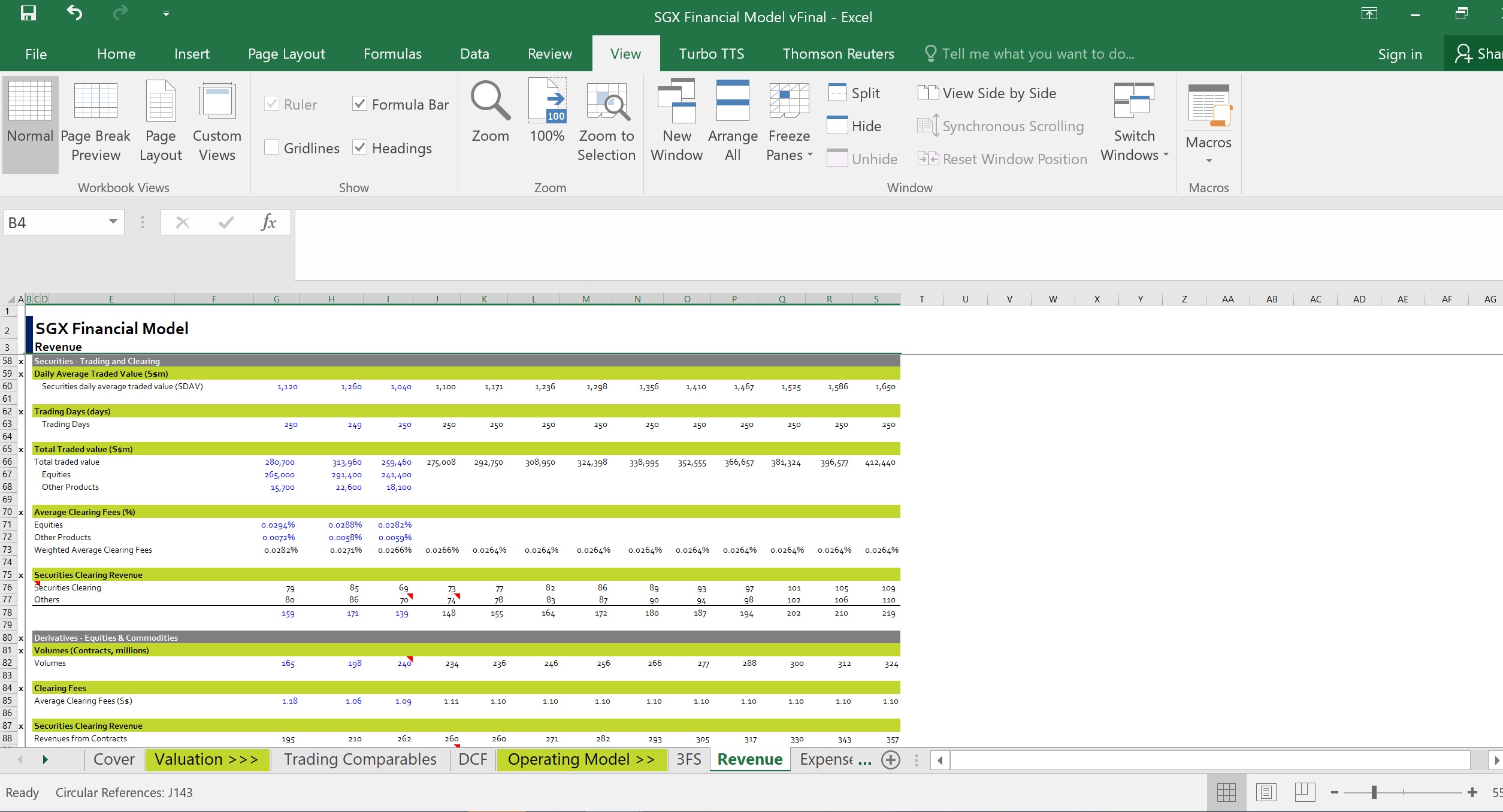This screenshot has width=1503, height=812.
Task: Click Page Layout icon in status bar
Action: (1266, 792)
